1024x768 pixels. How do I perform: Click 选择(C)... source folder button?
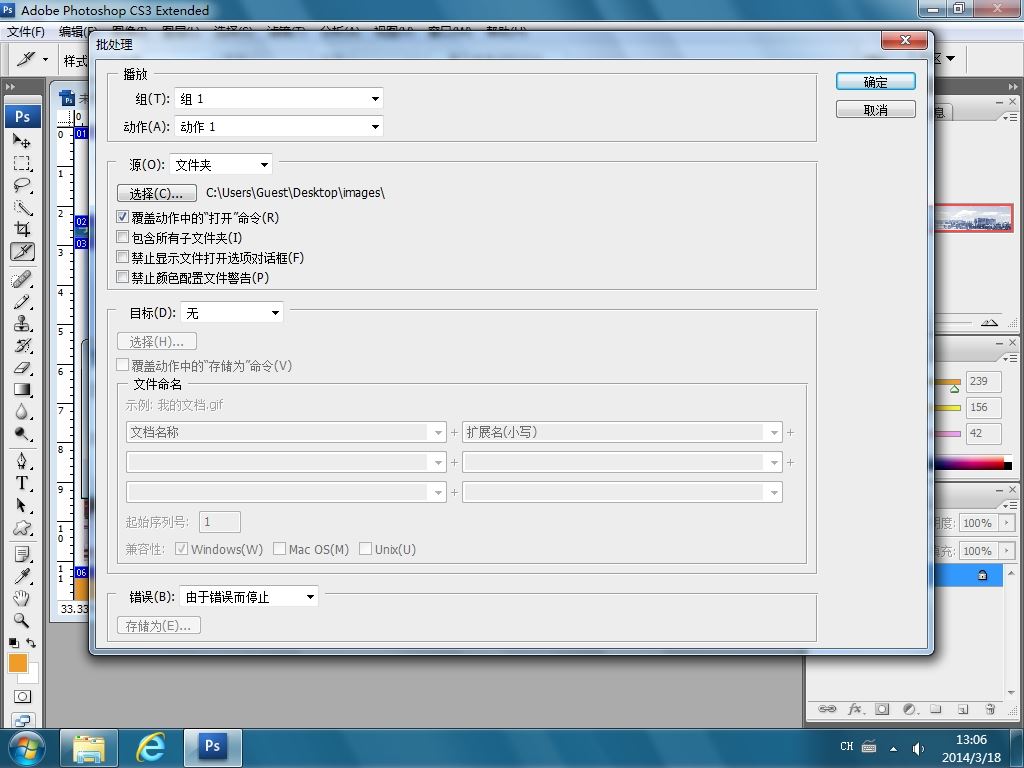pyautogui.click(x=157, y=193)
